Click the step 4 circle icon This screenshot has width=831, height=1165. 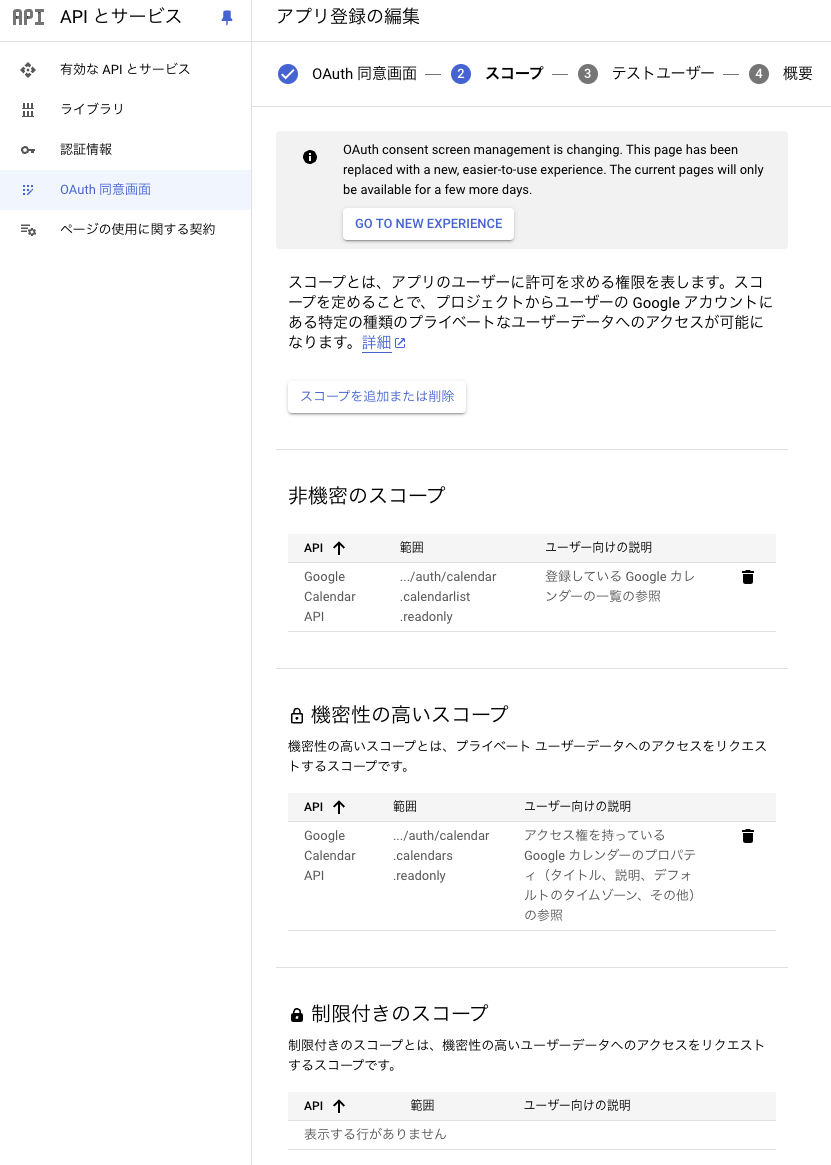coord(758,74)
